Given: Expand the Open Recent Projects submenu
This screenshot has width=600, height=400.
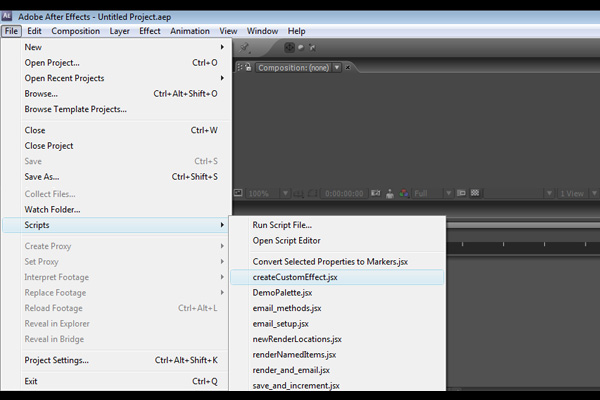Looking at the screenshot, I should [x=116, y=78].
